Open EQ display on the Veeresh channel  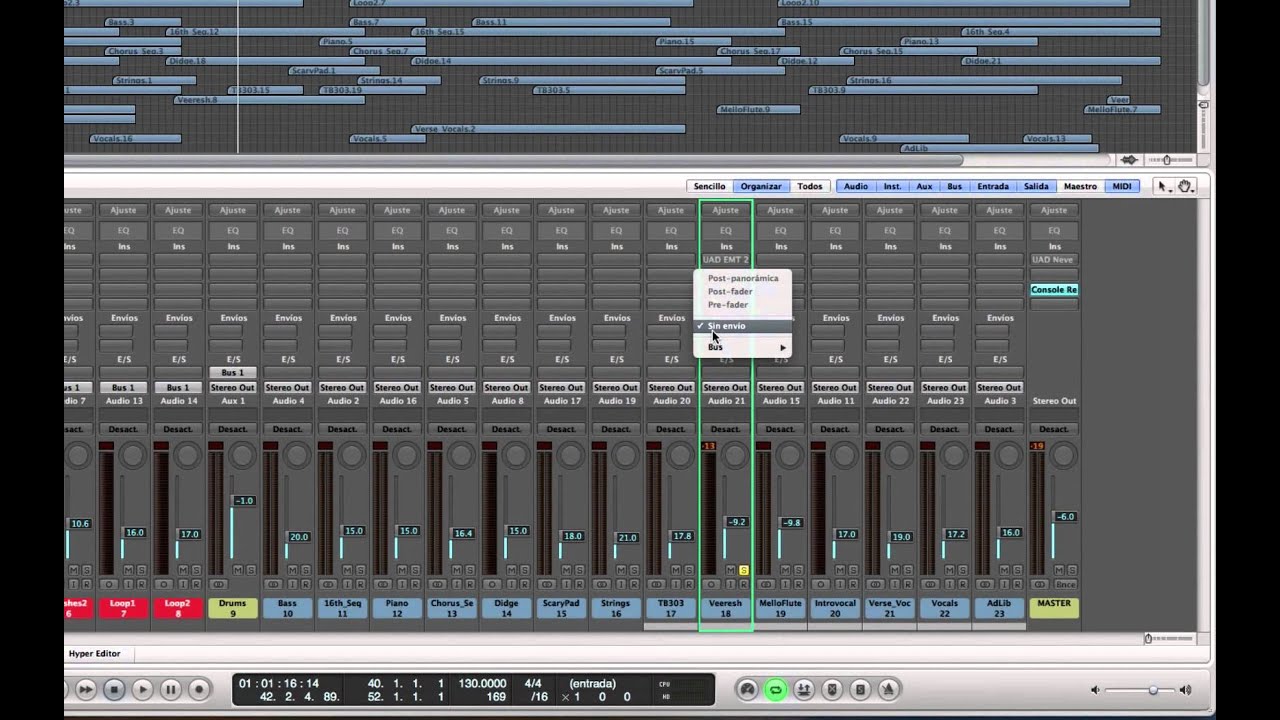725,230
